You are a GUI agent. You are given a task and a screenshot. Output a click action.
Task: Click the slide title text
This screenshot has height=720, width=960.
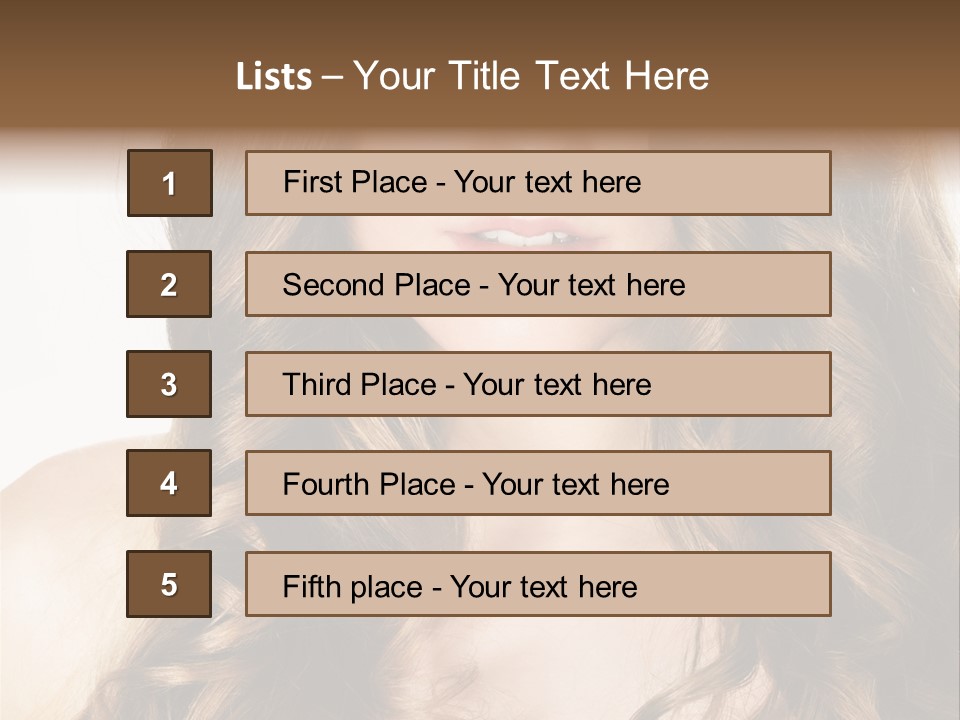tap(472, 76)
